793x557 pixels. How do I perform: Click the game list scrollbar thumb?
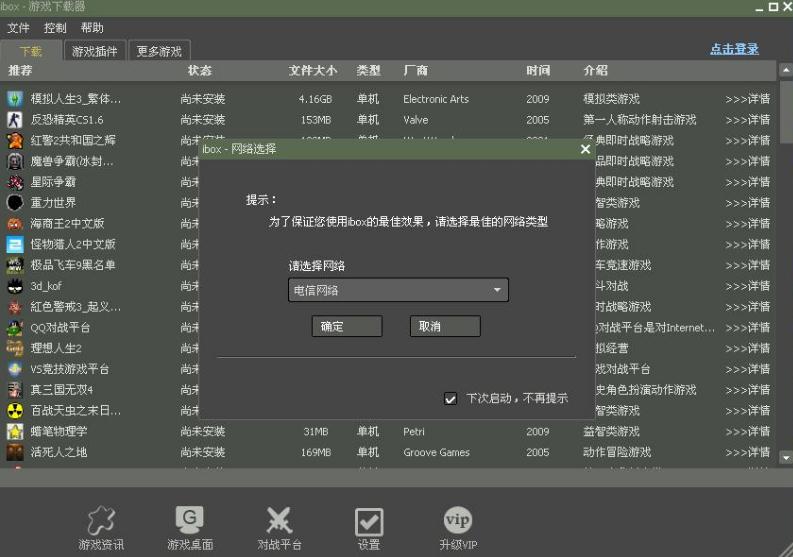(x=785, y=111)
